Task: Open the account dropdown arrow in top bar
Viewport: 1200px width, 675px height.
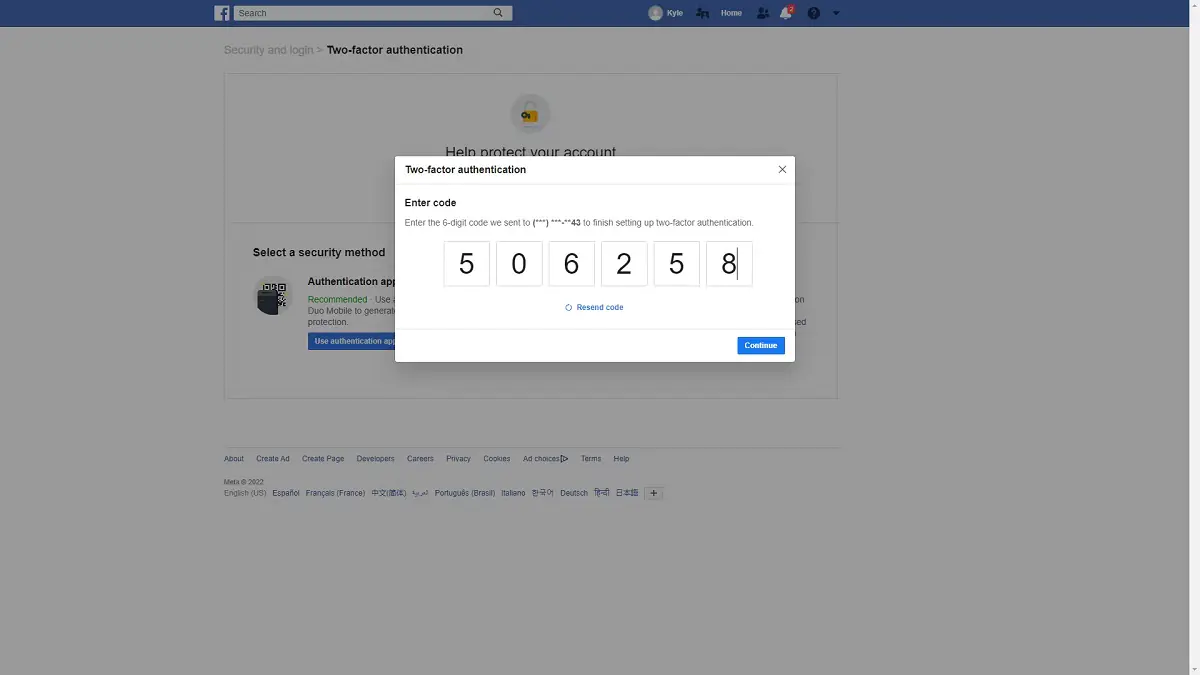Action: [836, 13]
